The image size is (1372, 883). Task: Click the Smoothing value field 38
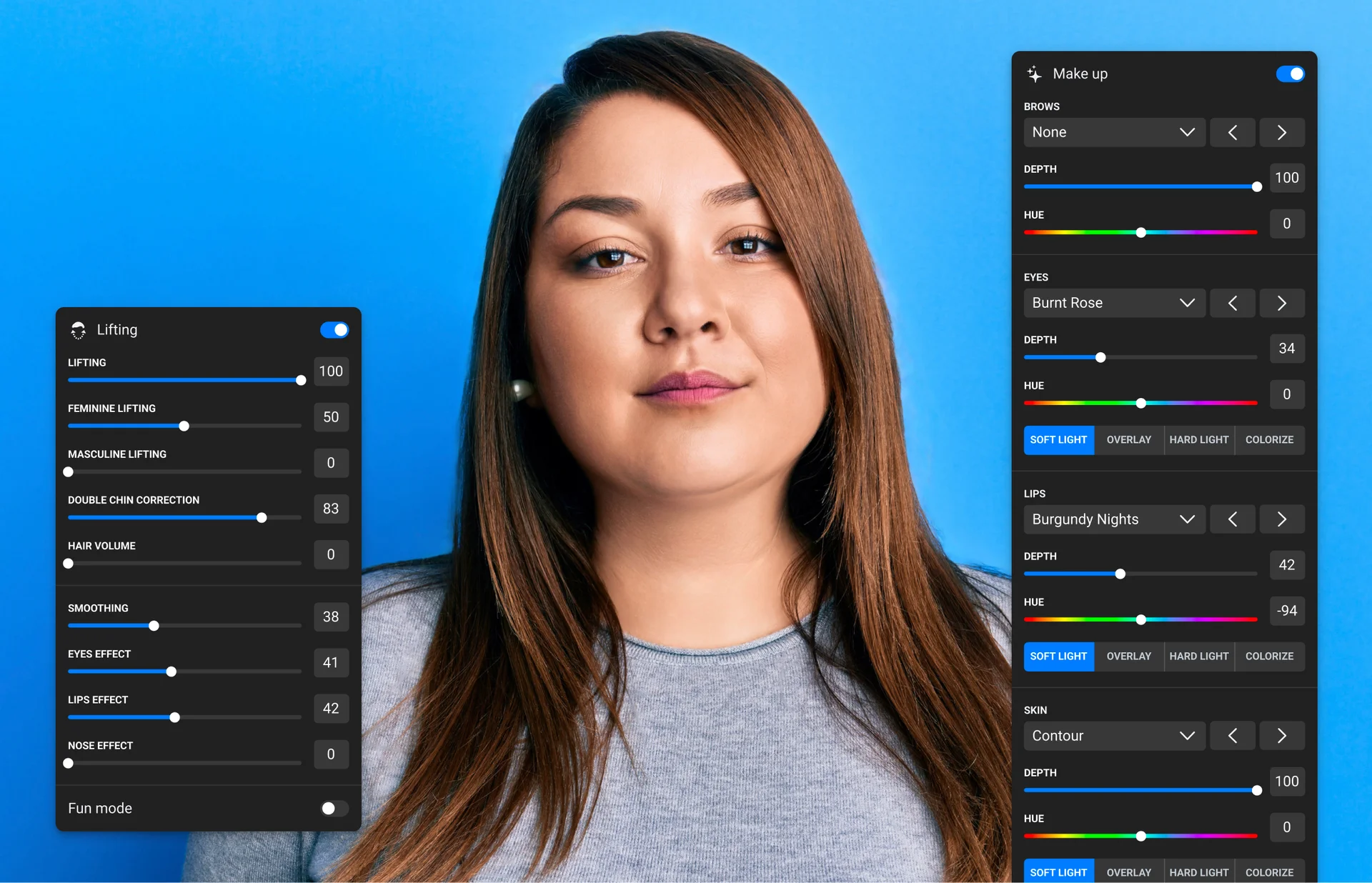click(332, 617)
